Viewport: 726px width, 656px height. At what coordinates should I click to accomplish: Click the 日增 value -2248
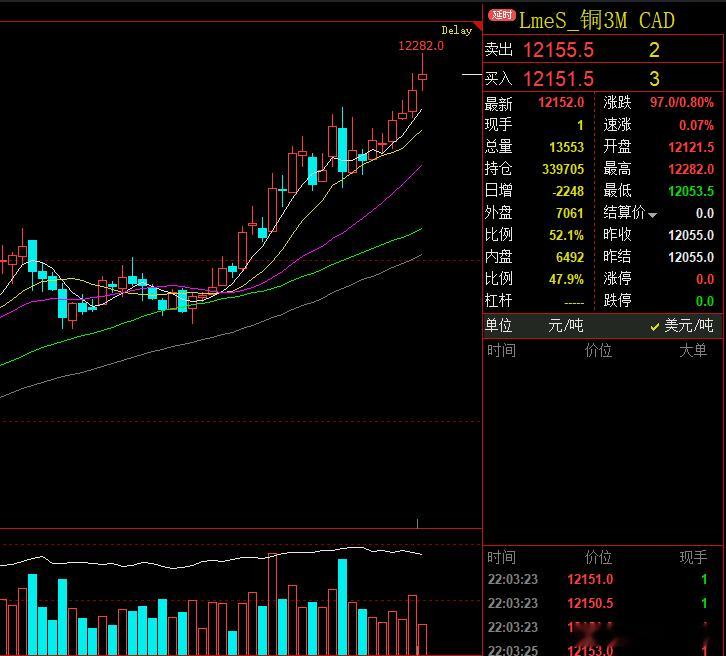568,191
